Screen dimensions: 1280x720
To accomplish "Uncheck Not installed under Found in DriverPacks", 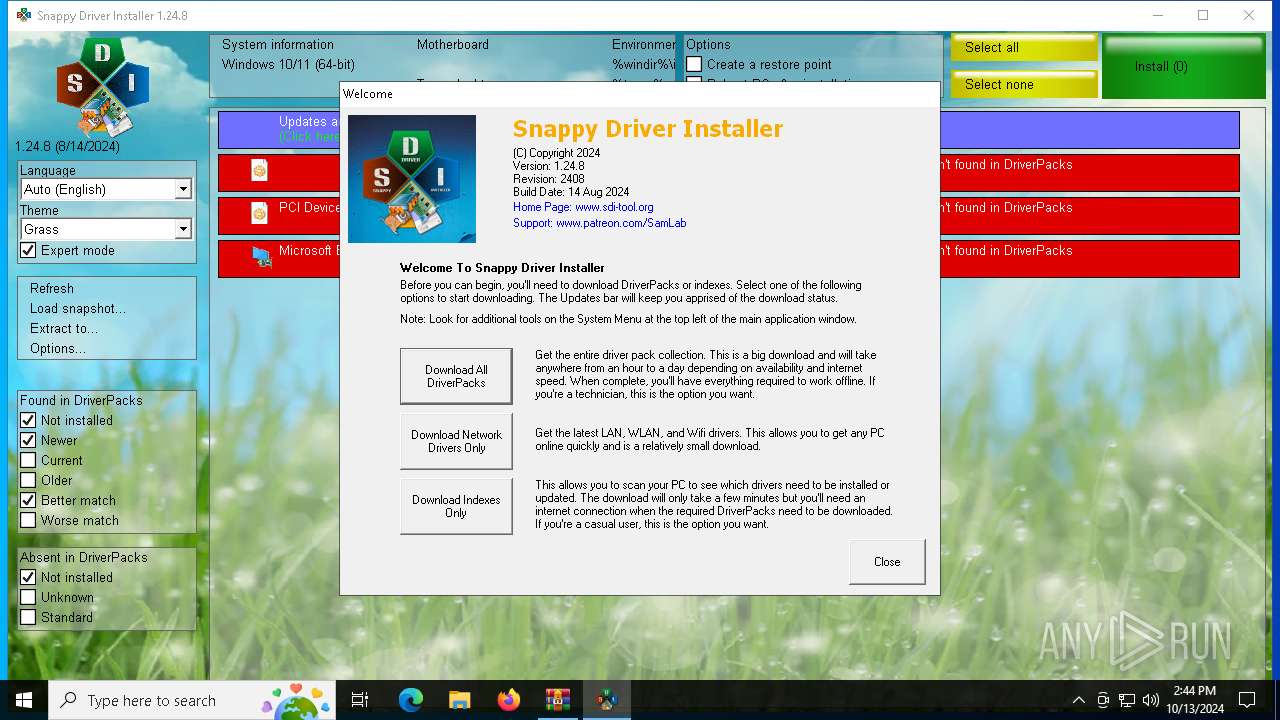I will point(28,420).
